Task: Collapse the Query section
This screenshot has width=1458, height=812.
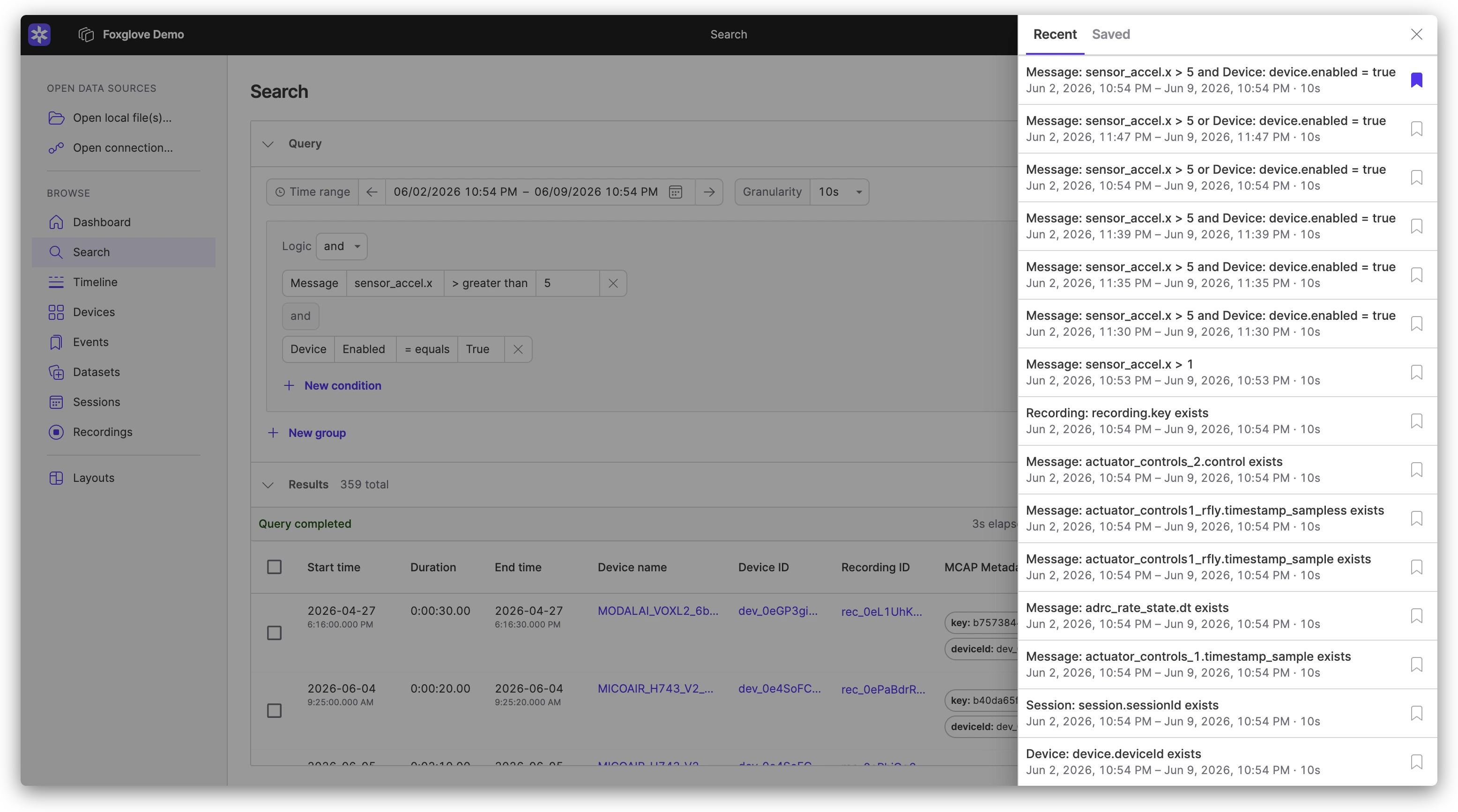Action: click(x=268, y=144)
